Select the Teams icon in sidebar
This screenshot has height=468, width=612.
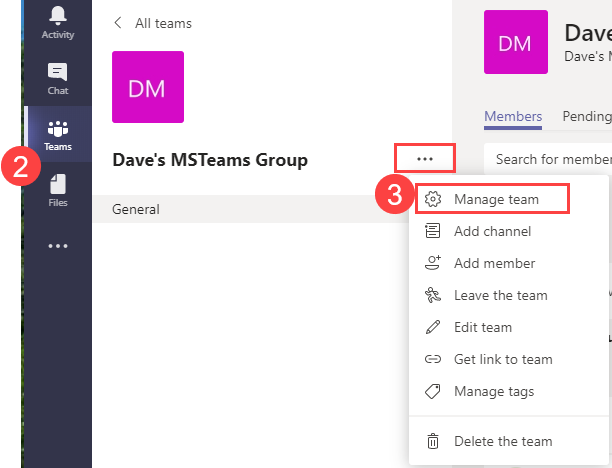(58, 129)
